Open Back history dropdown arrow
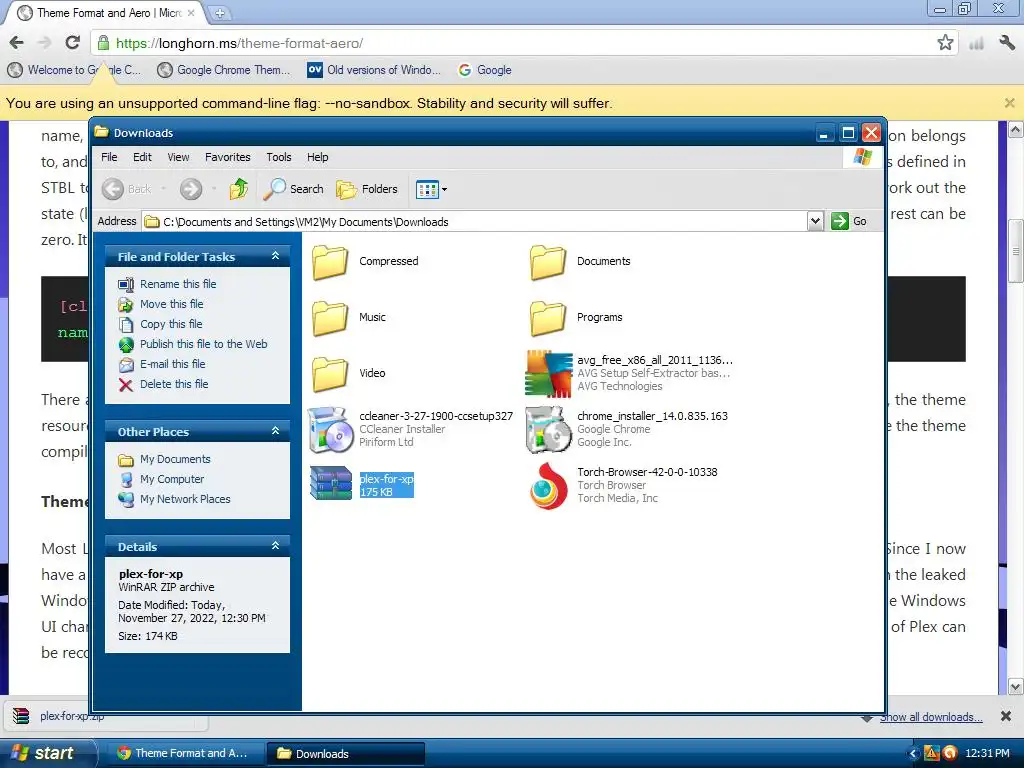 pyautogui.click(x=163, y=189)
